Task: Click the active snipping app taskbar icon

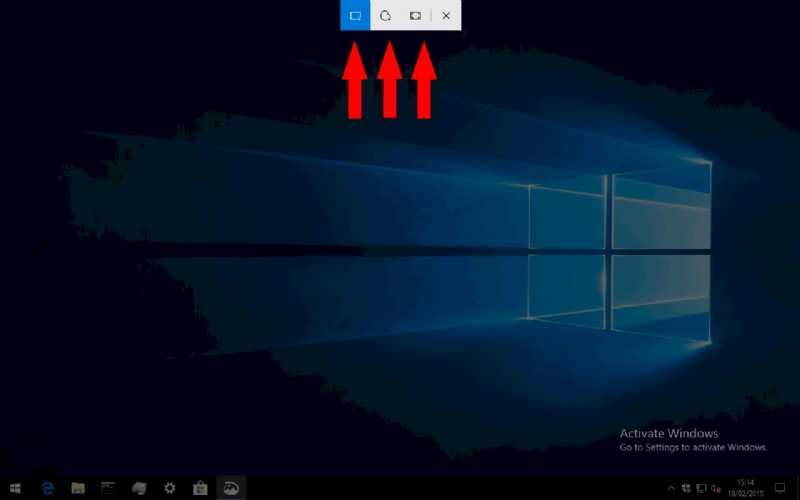Action: click(231, 488)
